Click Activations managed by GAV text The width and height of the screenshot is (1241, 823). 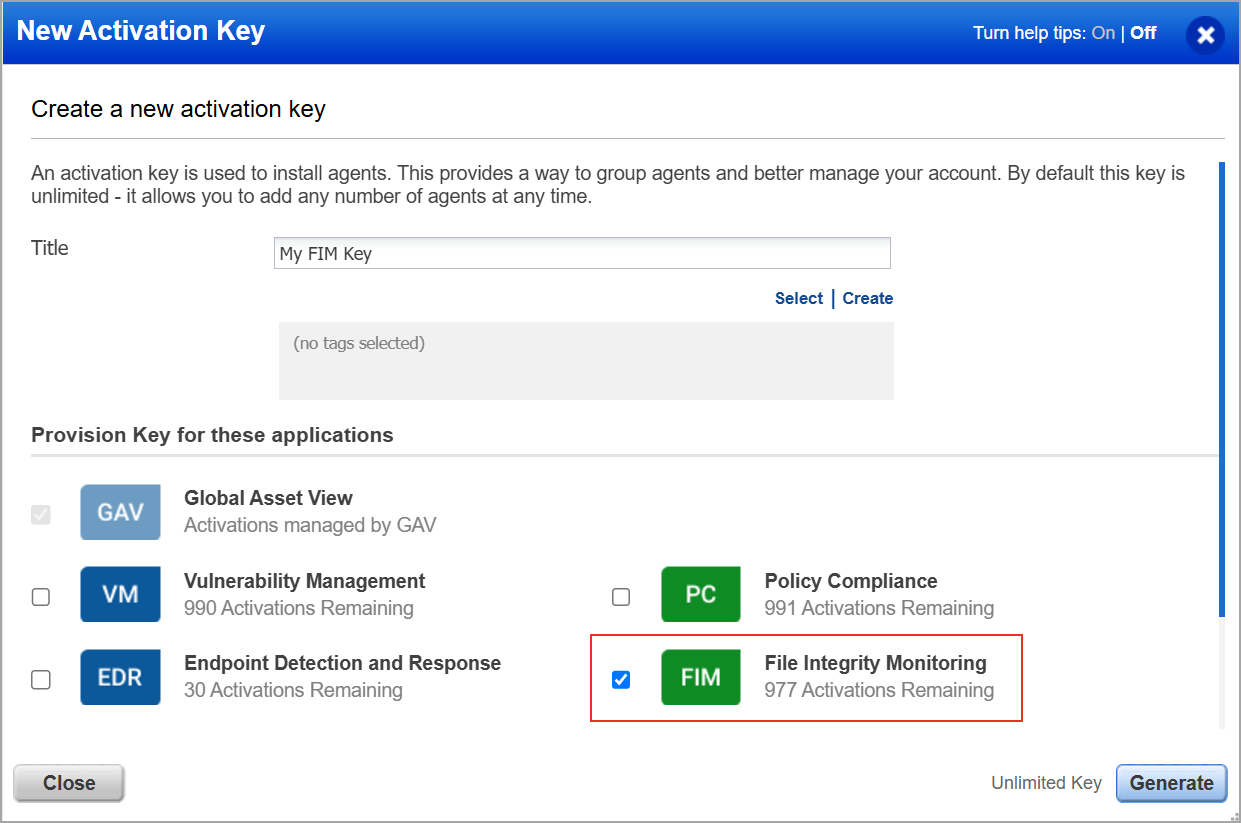click(310, 525)
